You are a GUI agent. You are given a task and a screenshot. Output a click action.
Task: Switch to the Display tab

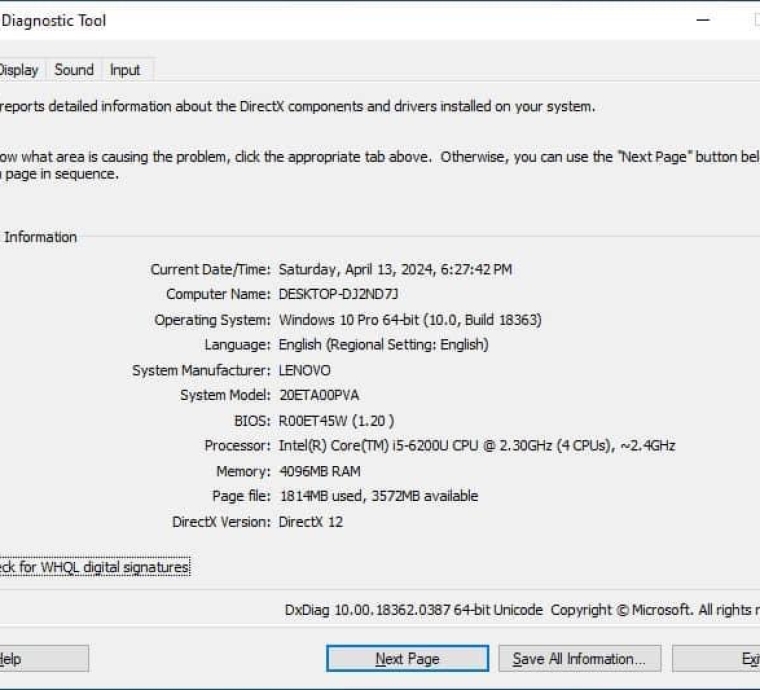pos(21,70)
